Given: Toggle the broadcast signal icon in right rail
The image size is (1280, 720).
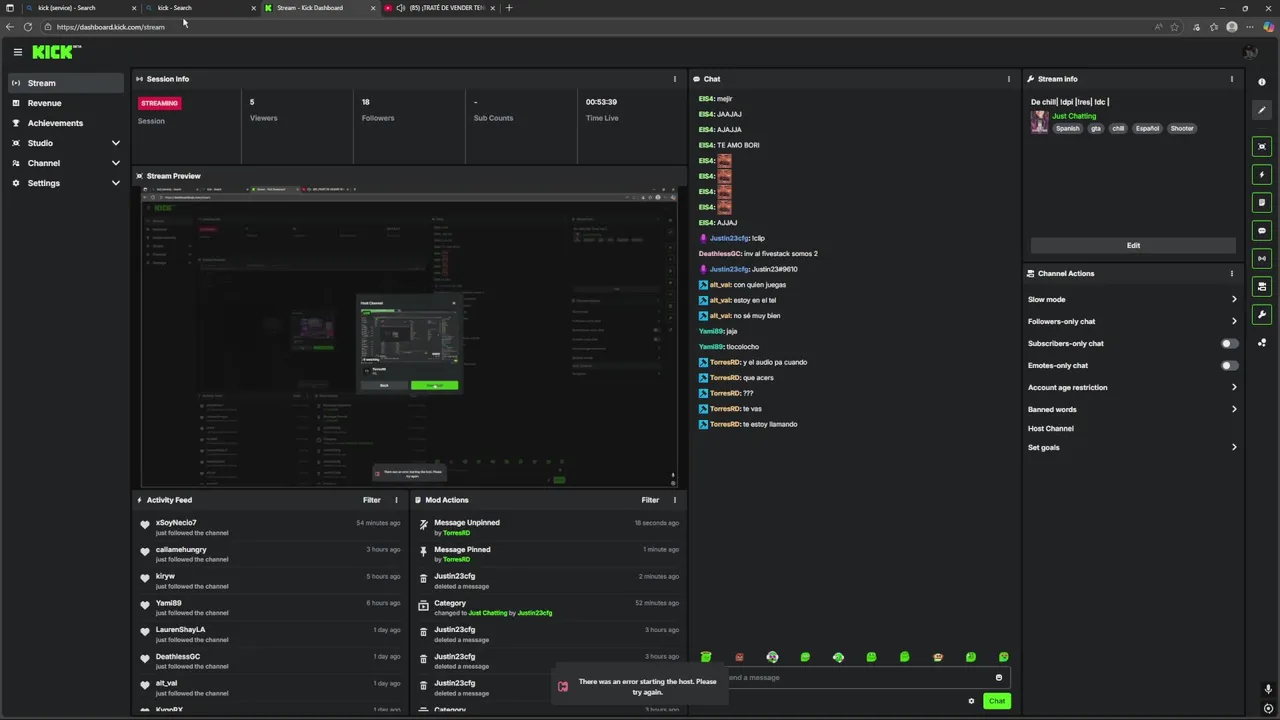Looking at the screenshot, I should click(x=1262, y=259).
